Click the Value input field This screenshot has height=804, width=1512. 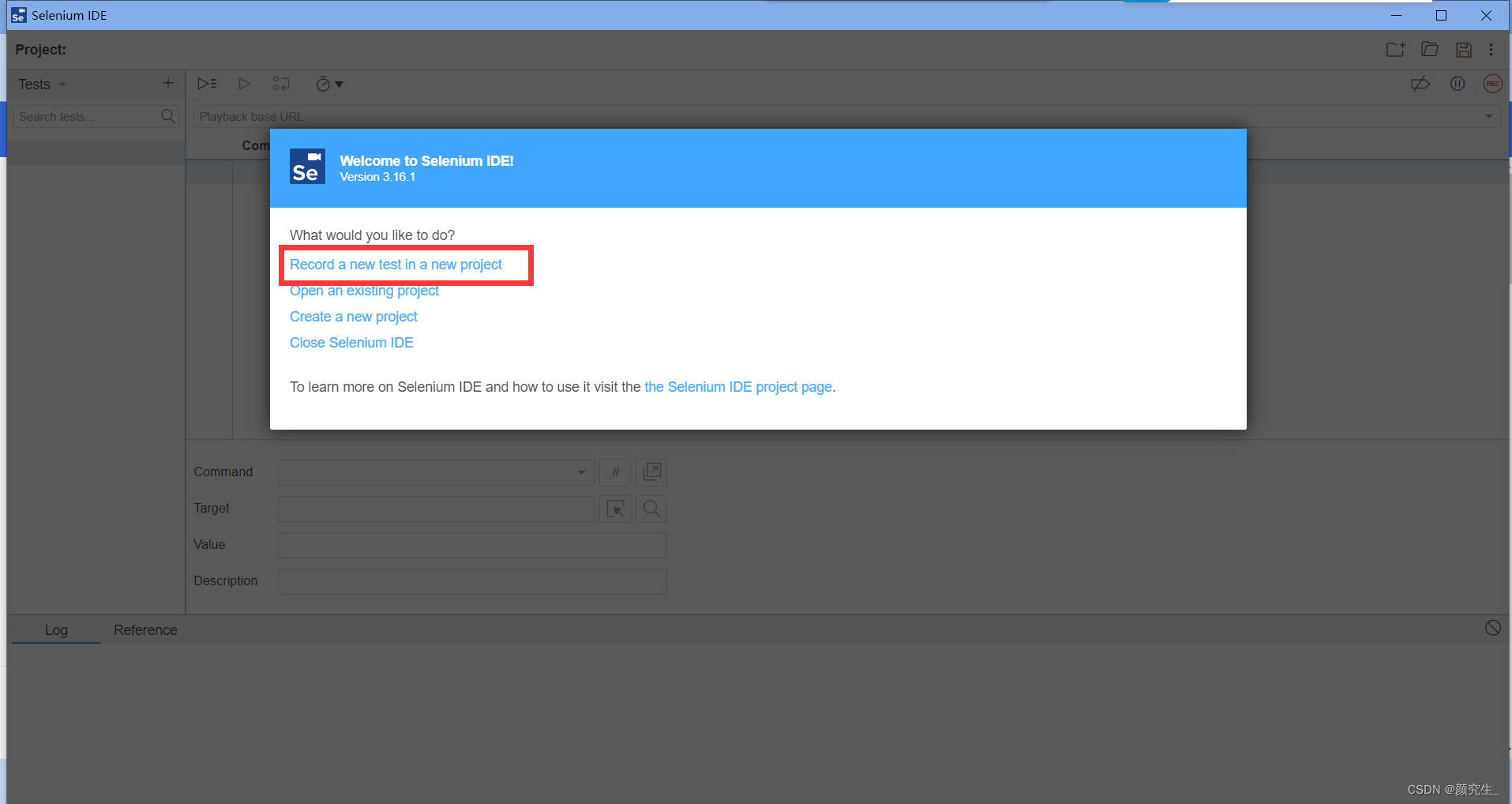click(x=472, y=545)
